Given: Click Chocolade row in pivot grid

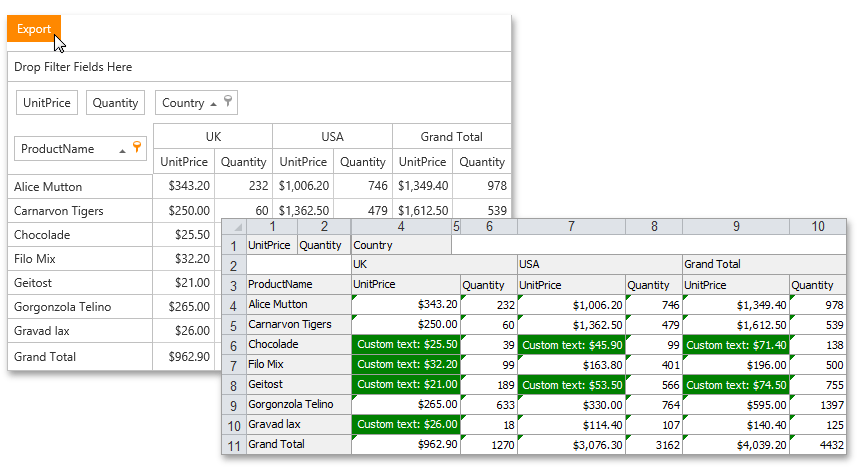Looking at the screenshot, I should [80, 235].
